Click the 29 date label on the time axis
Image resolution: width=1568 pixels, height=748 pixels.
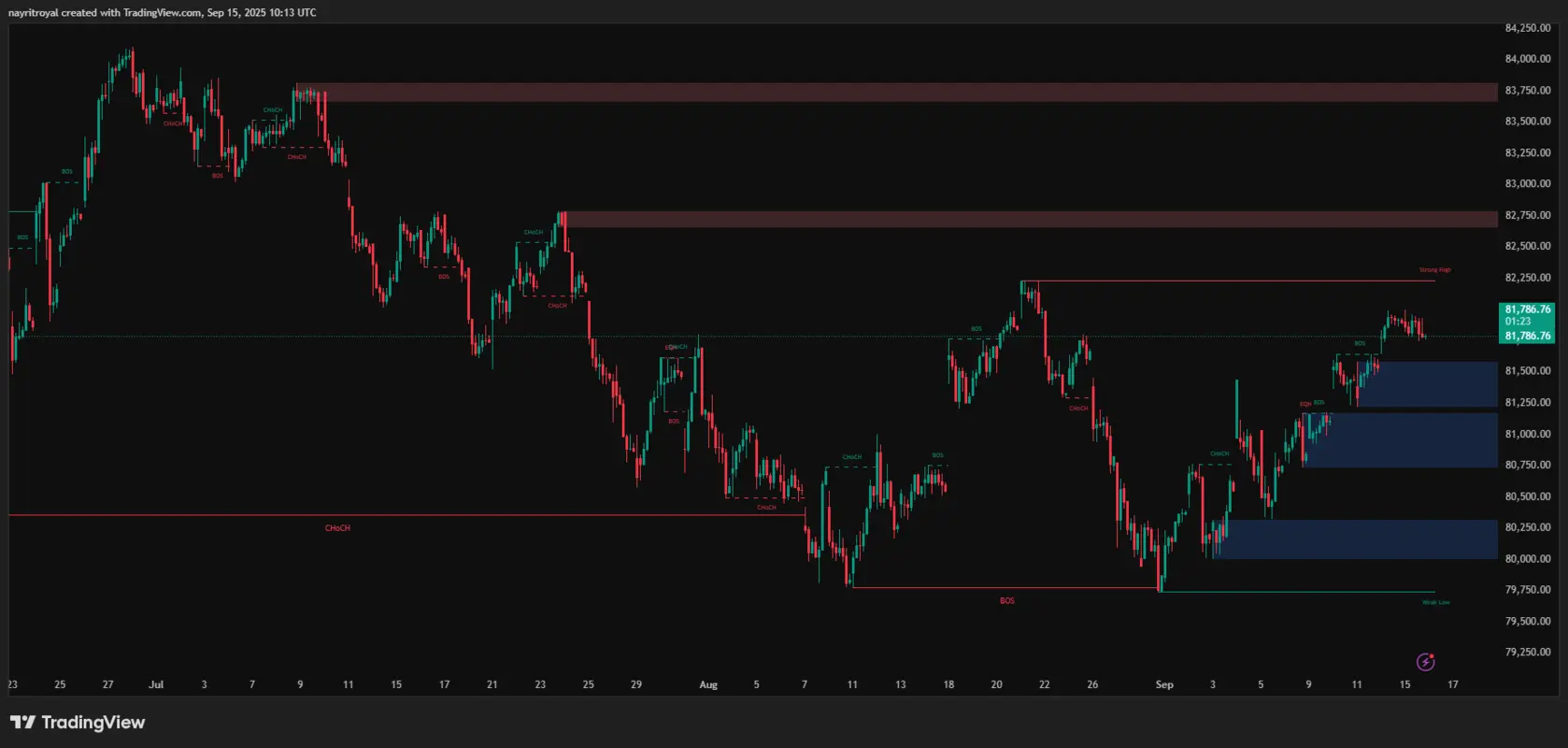click(636, 684)
